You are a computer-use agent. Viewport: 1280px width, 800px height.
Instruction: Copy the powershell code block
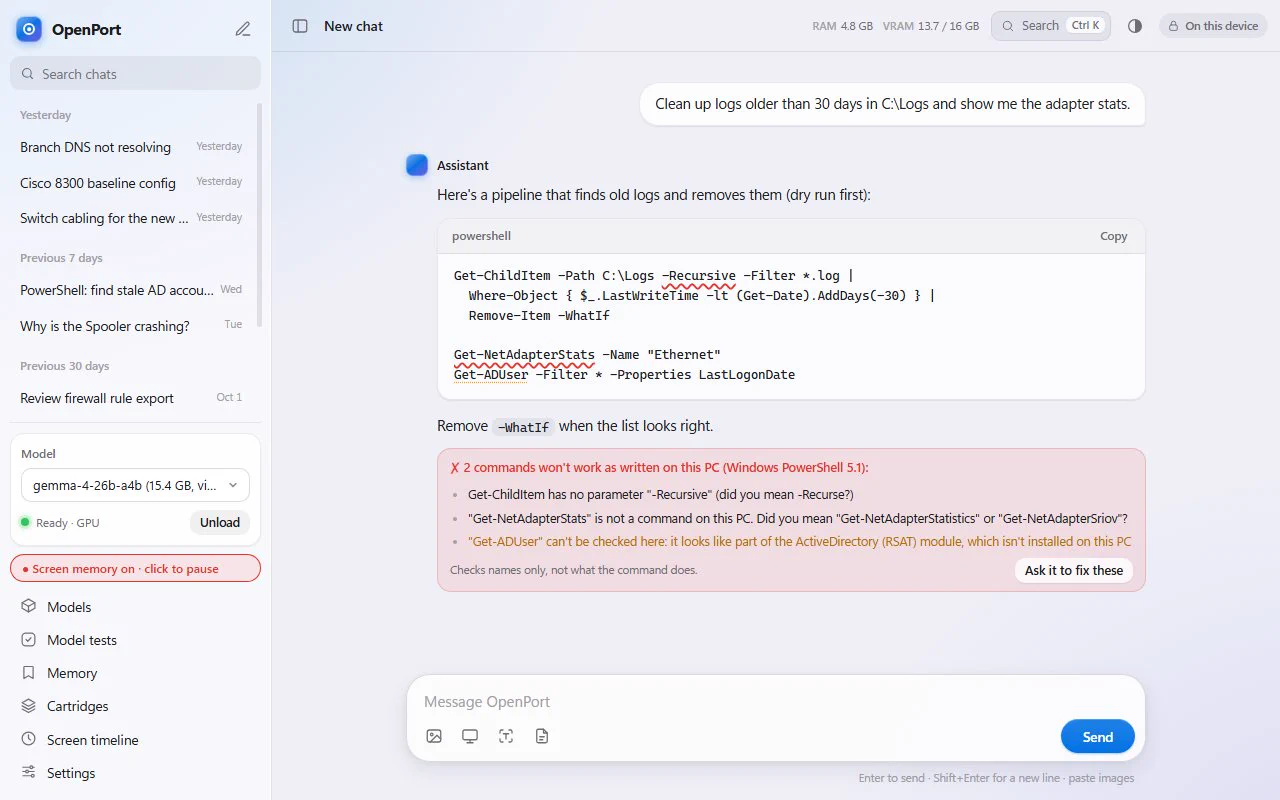pos(1113,236)
